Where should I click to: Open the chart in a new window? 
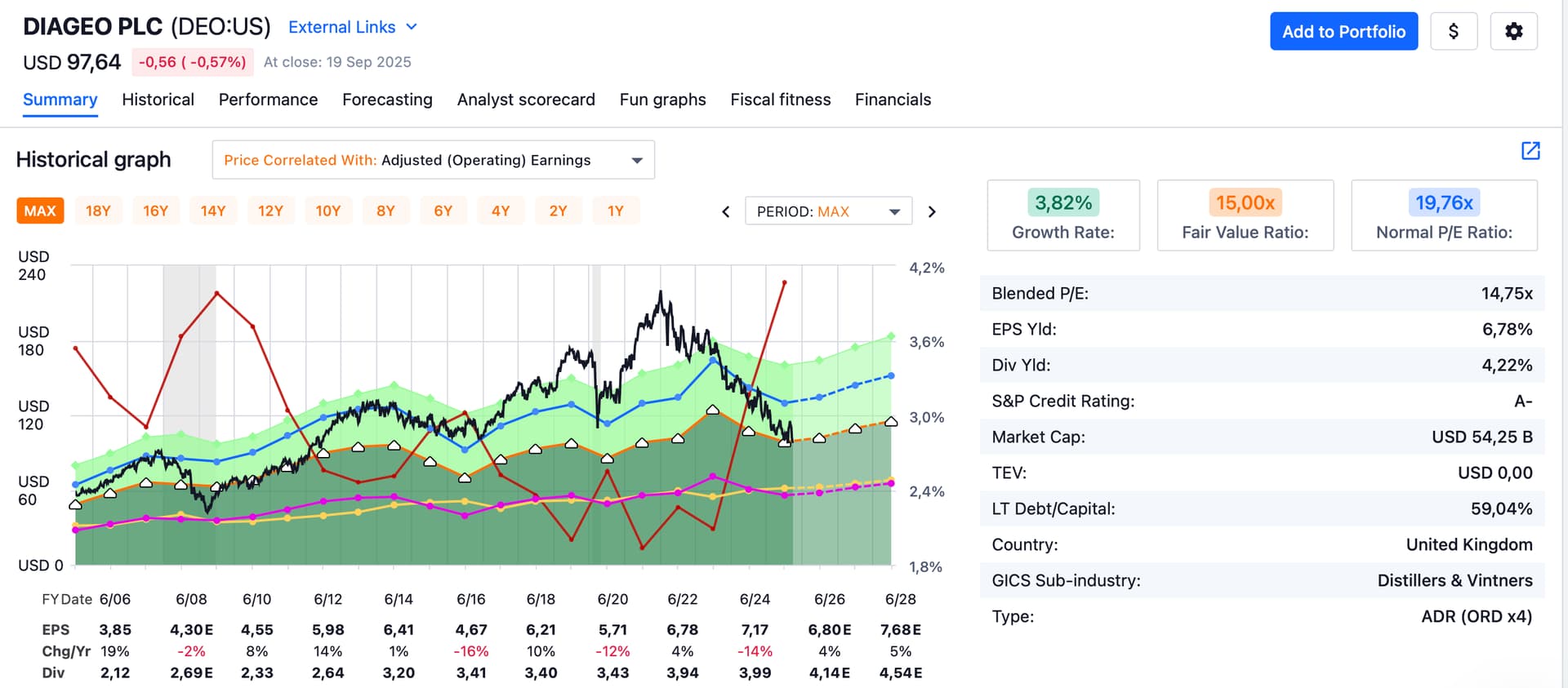pos(1530,150)
